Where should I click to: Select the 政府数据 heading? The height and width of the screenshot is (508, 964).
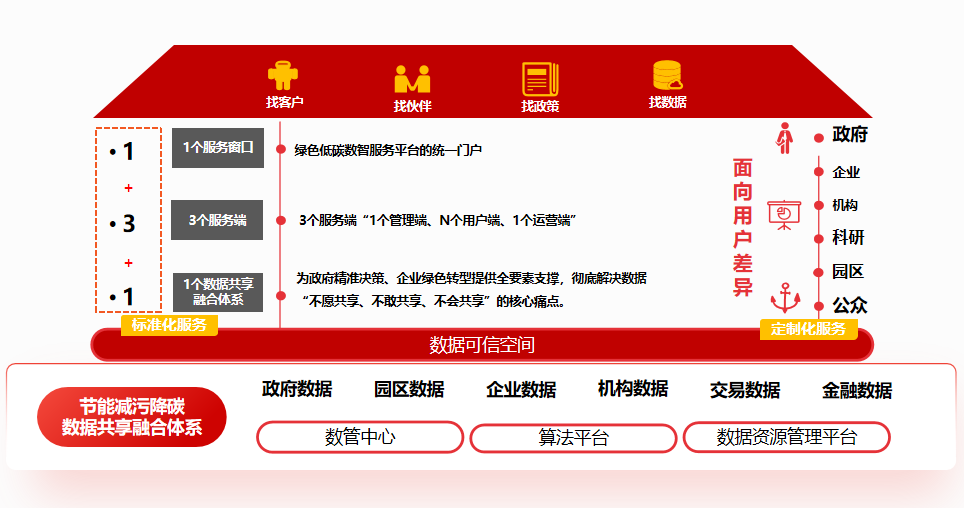297,389
